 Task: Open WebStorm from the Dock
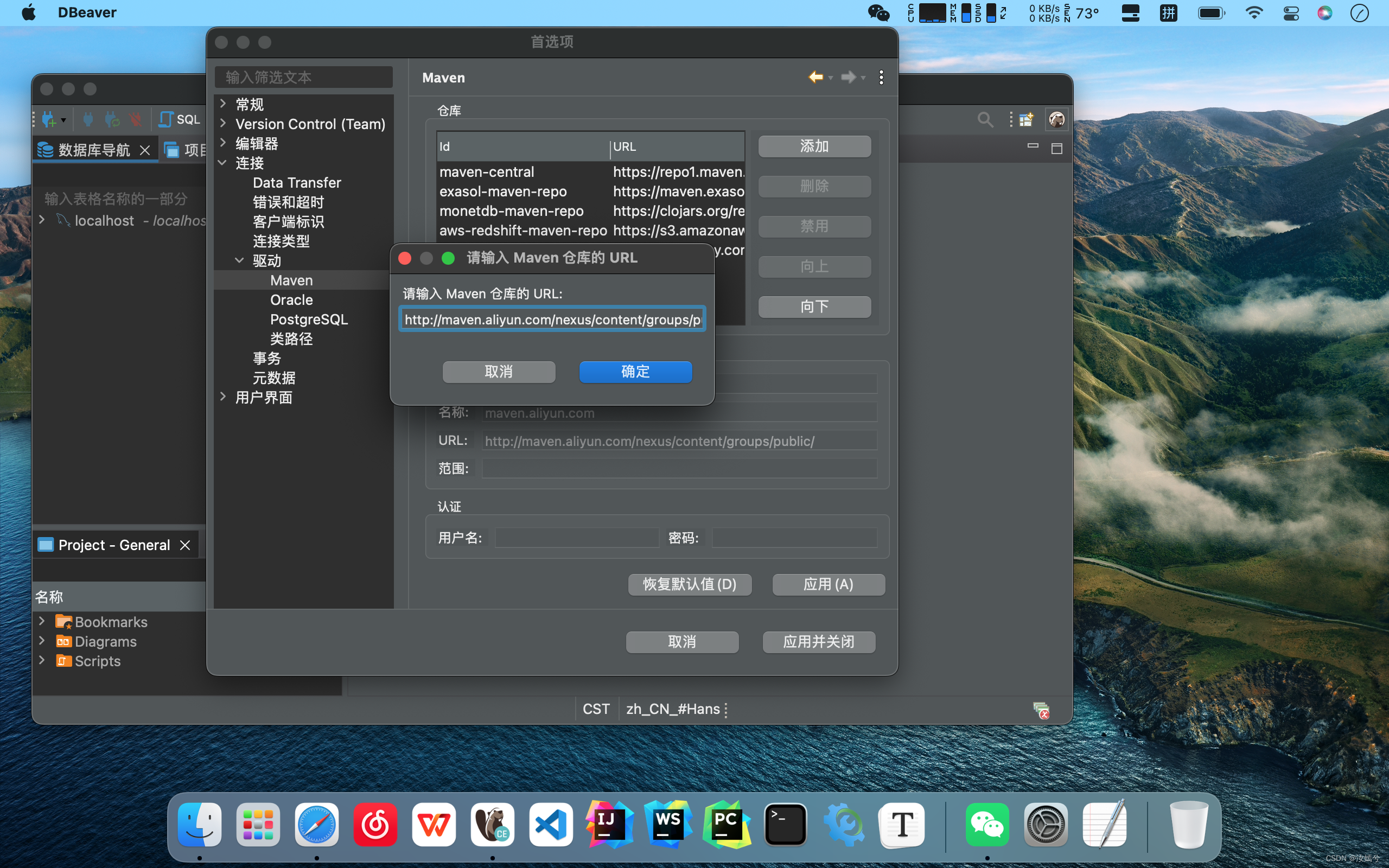[x=668, y=825]
